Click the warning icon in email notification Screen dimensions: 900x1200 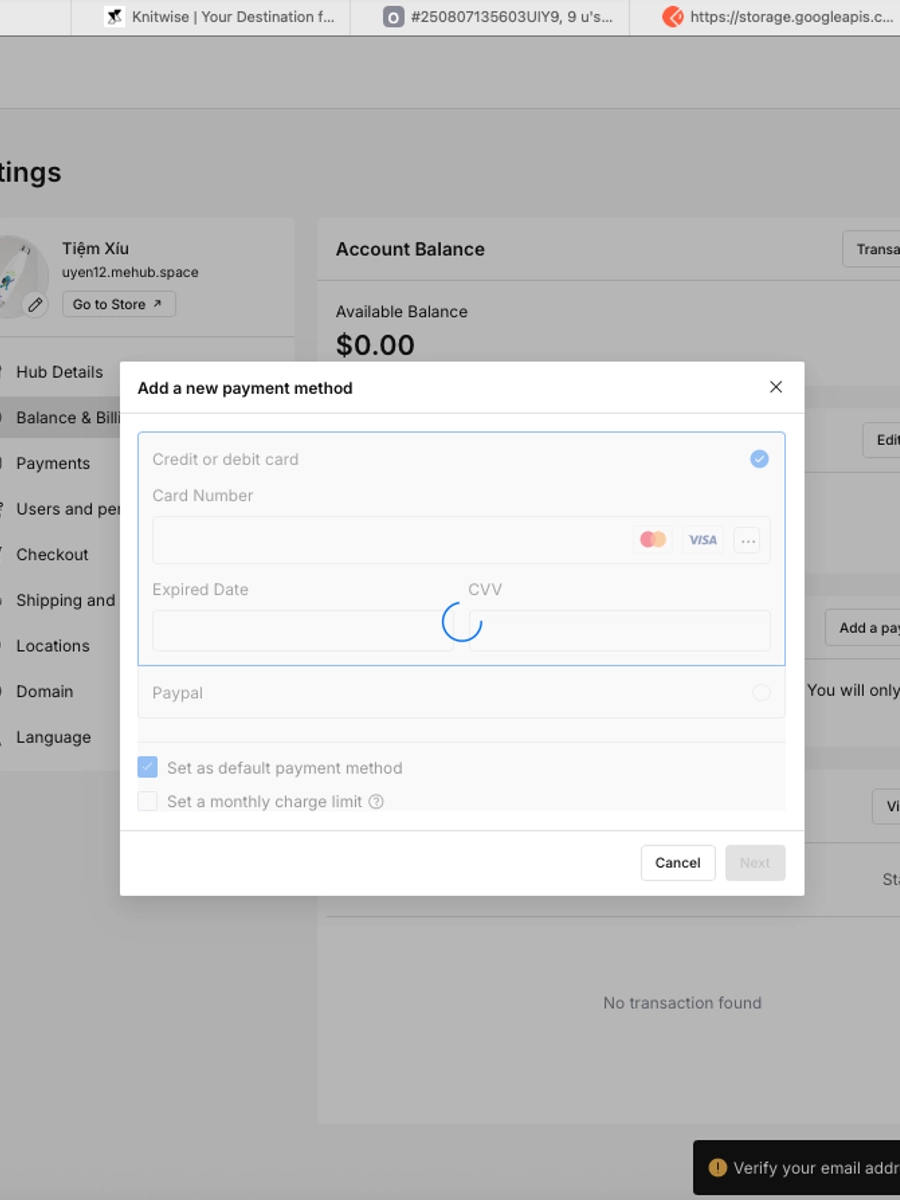point(717,1167)
